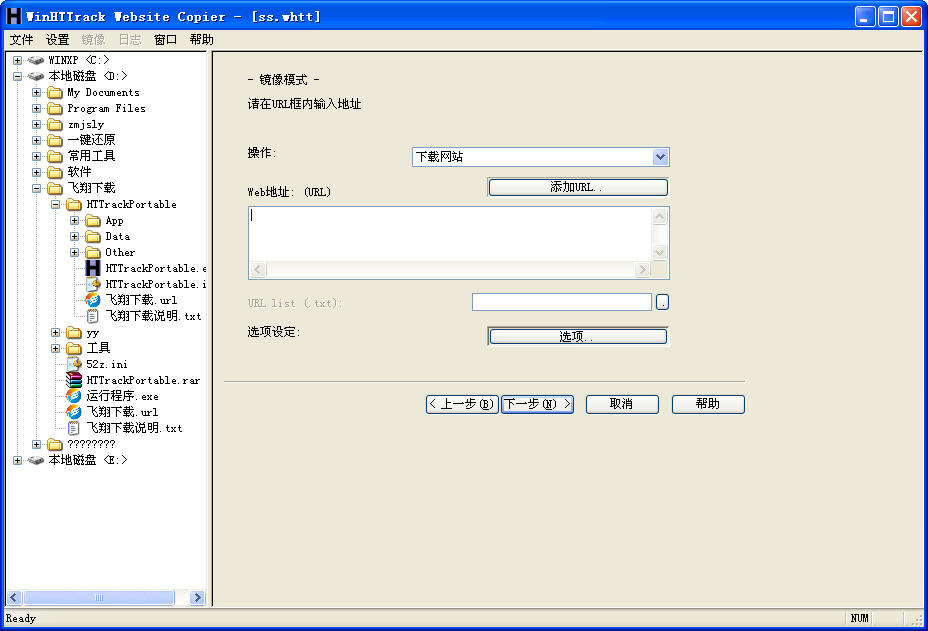This screenshot has width=928, height=631.
Task: Click the Data folder icon
Action: (93, 237)
